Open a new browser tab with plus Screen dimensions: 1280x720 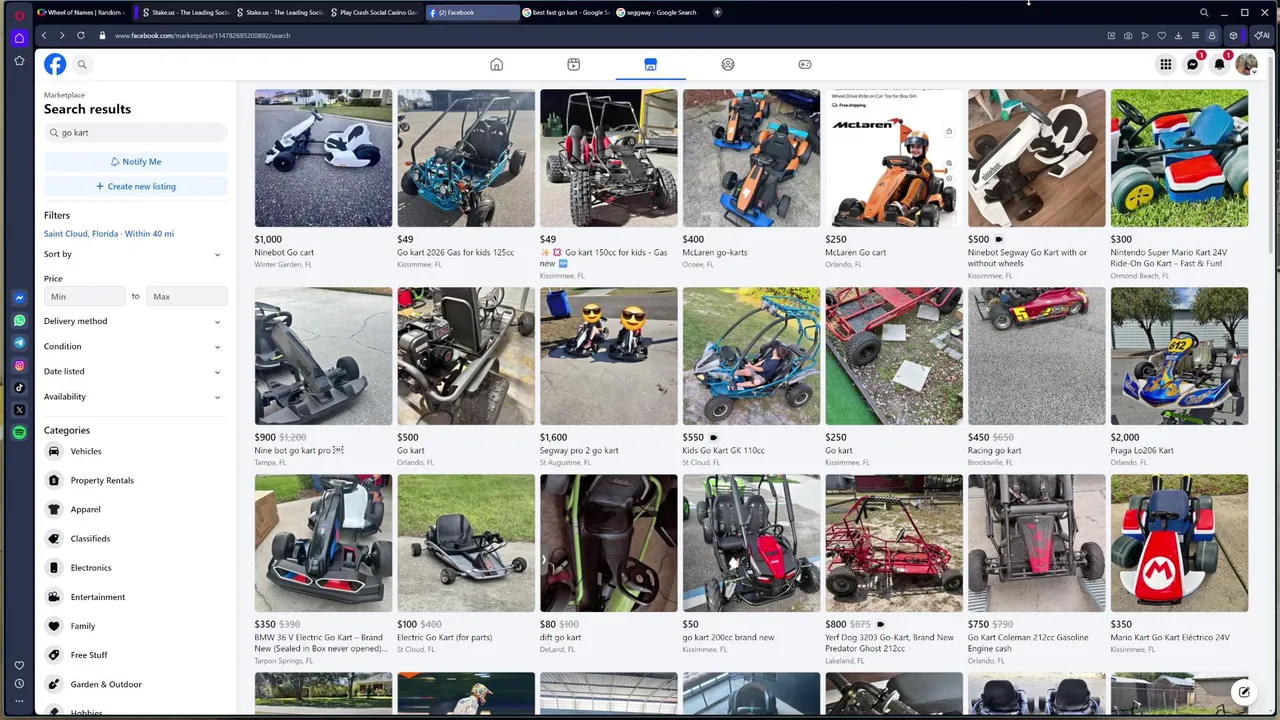[717, 12]
